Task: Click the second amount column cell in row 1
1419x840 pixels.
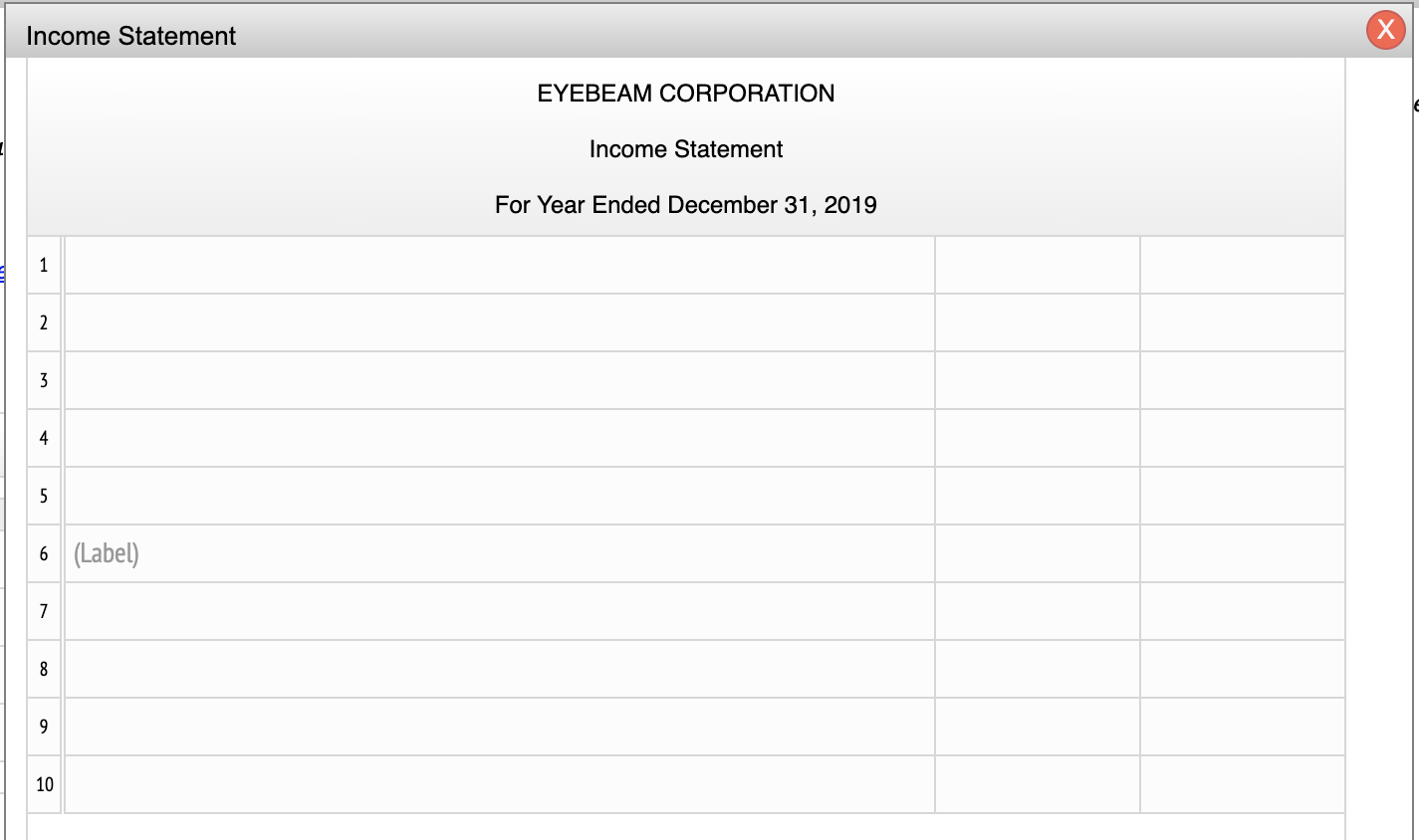Action: [1243, 266]
